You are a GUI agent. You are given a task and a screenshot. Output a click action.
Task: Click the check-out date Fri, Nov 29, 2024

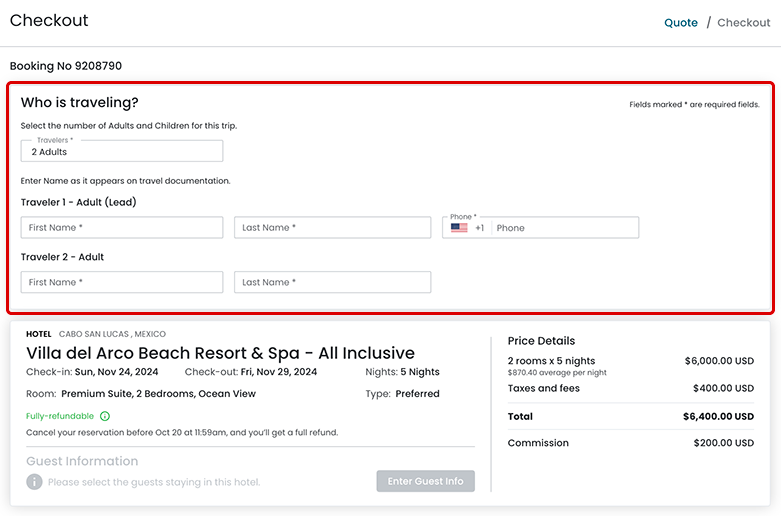tap(278, 372)
